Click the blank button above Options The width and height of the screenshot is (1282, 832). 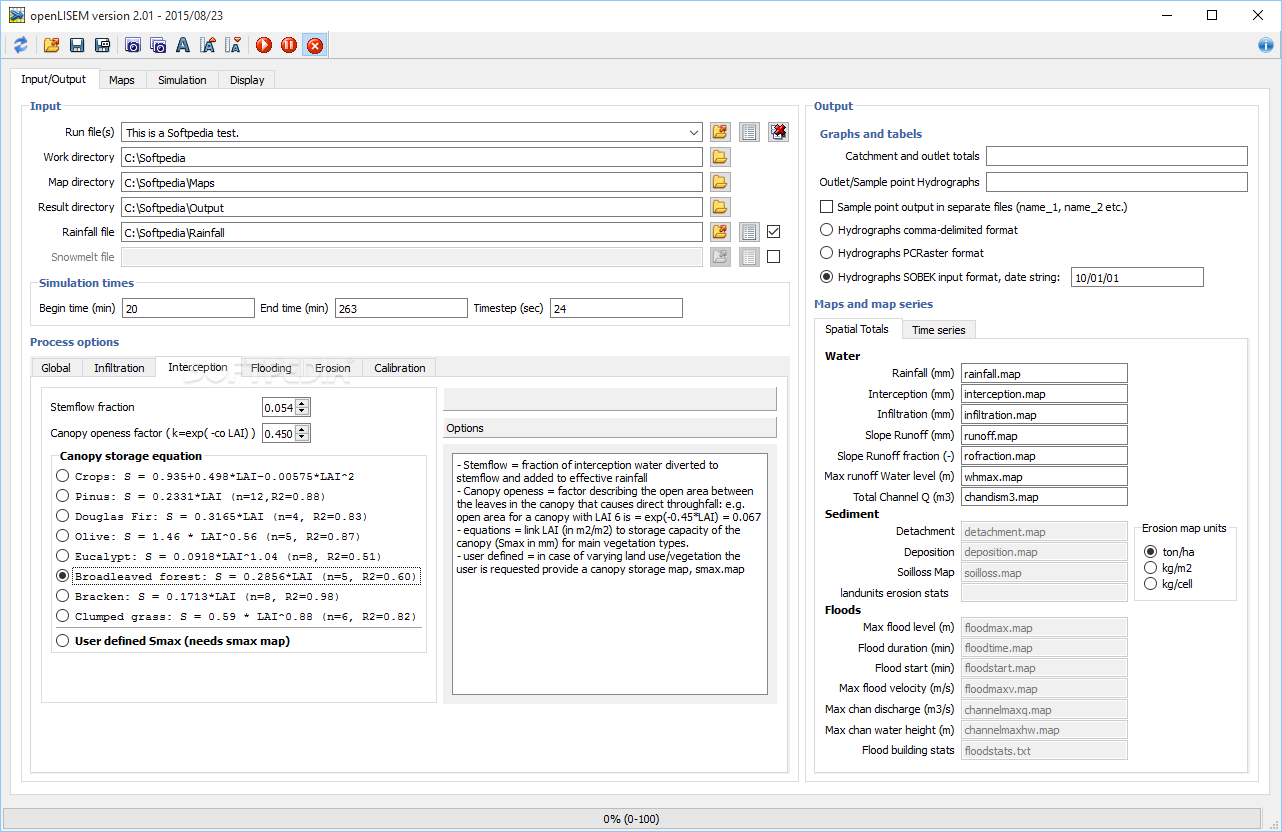click(610, 399)
